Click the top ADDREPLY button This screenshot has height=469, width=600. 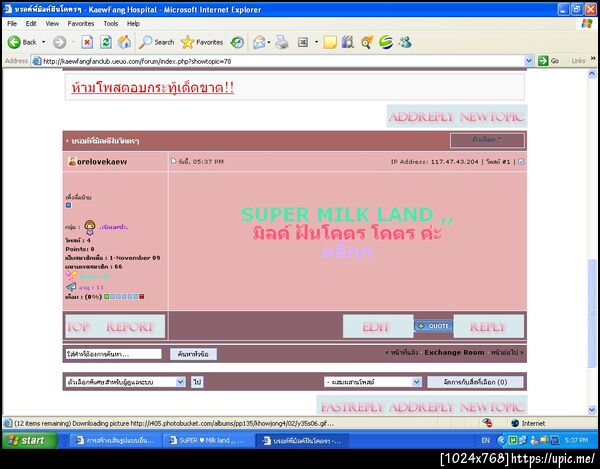[421, 116]
